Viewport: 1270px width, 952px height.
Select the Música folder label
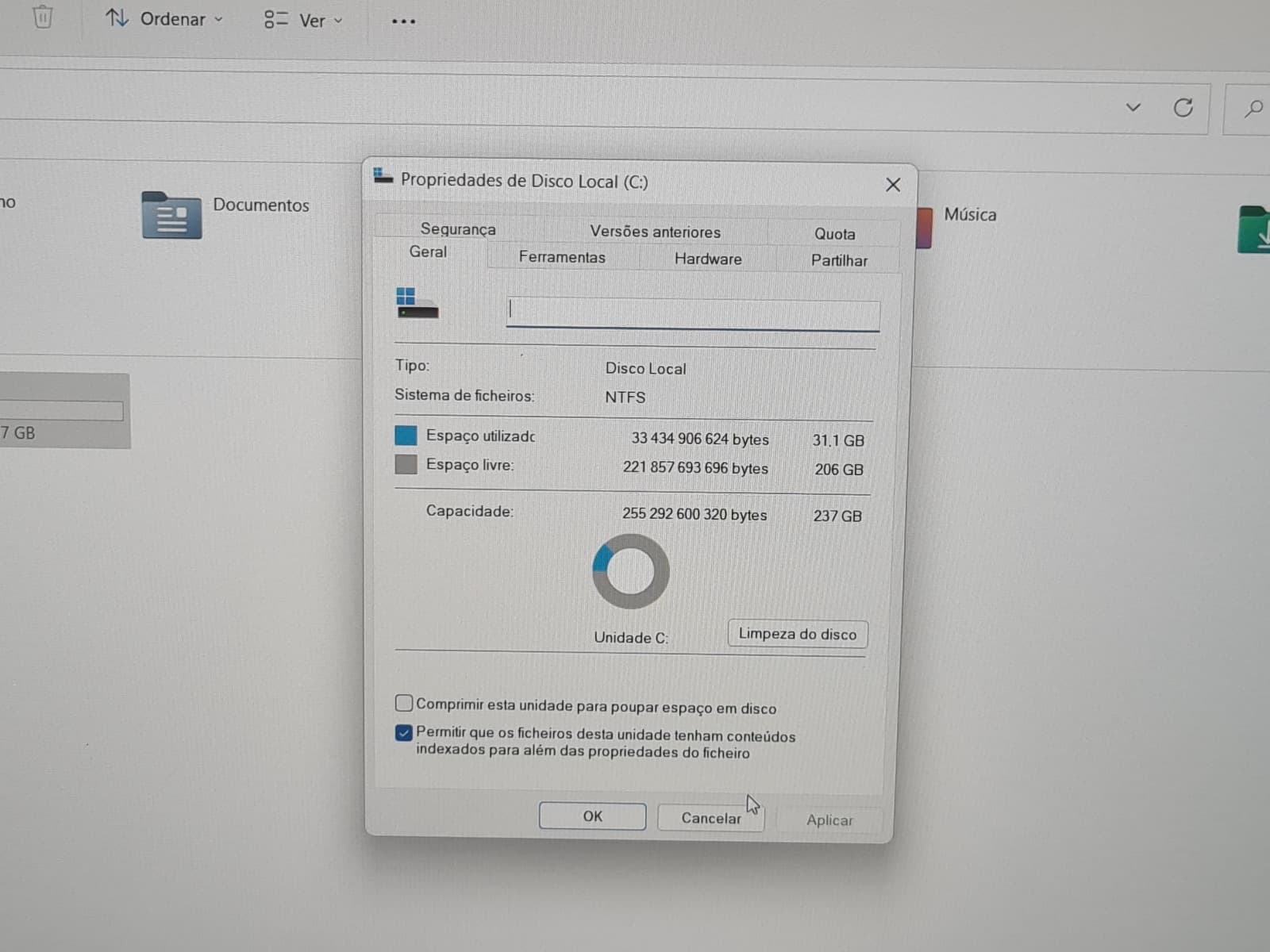(970, 214)
